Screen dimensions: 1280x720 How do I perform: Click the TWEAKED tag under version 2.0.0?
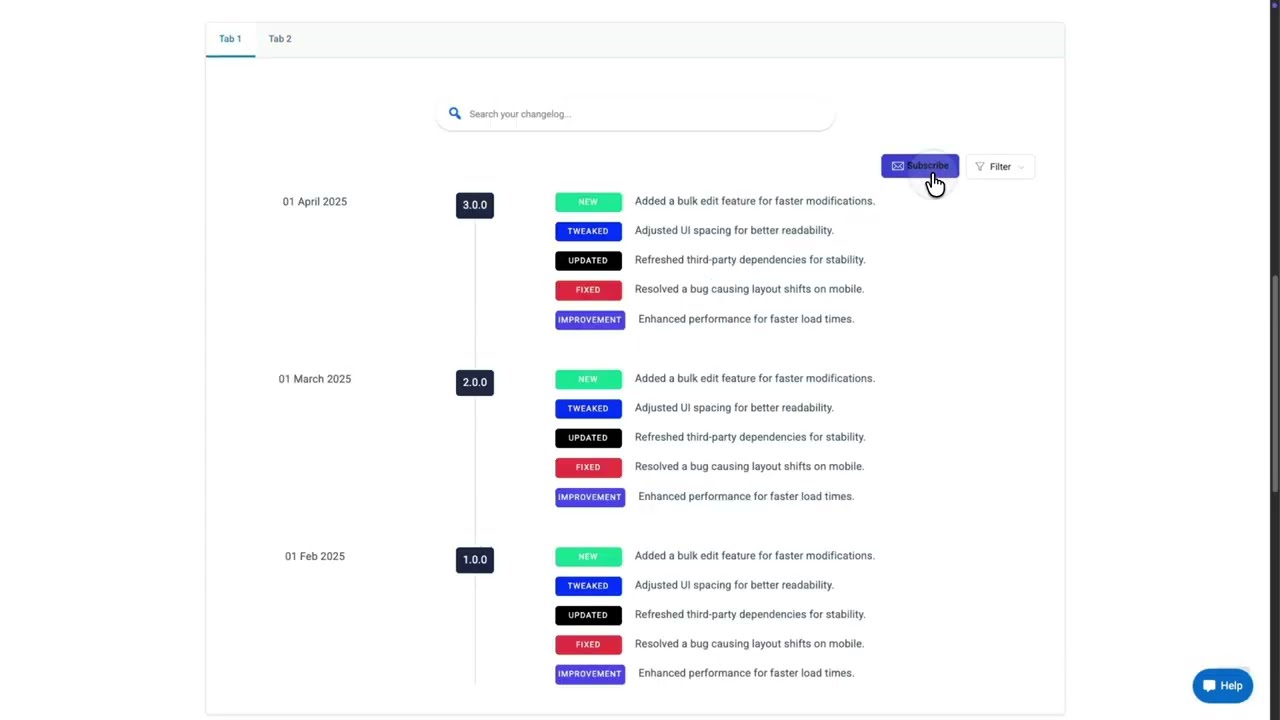tap(588, 408)
